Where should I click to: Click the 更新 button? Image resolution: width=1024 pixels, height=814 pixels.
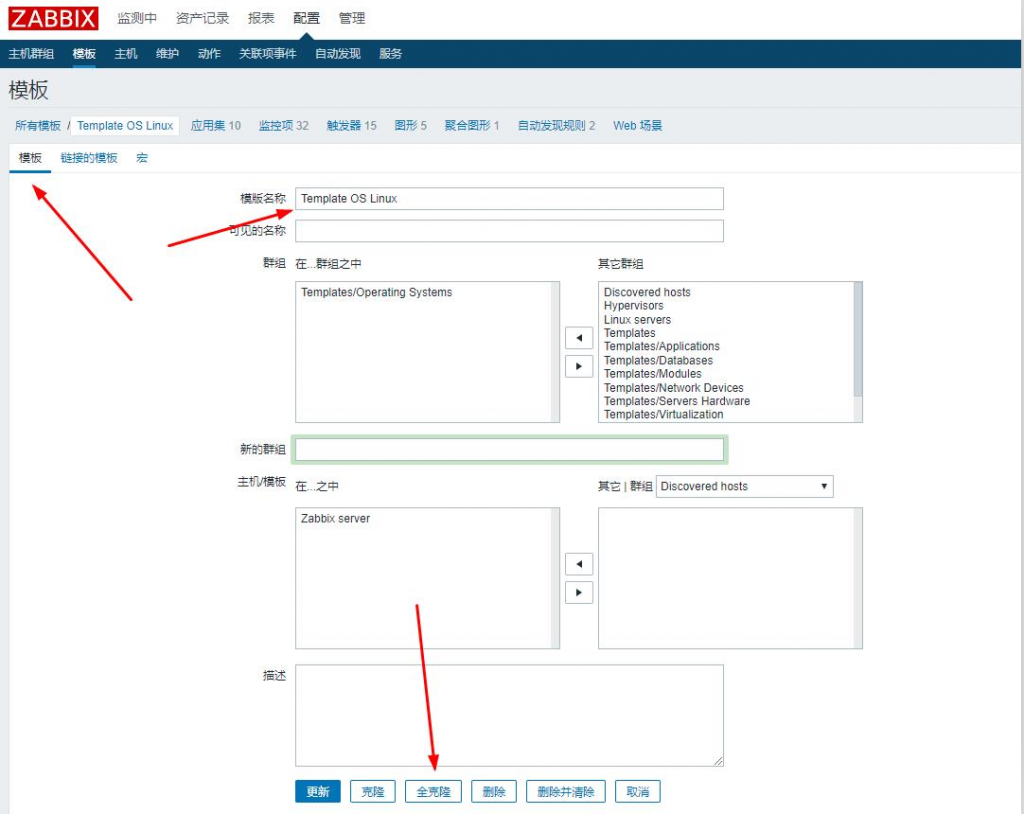click(x=318, y=791)
